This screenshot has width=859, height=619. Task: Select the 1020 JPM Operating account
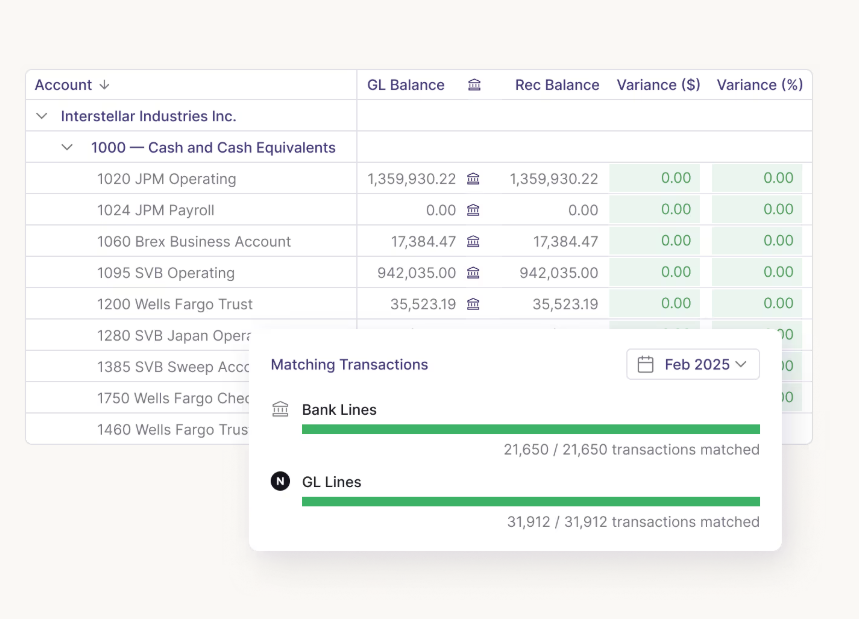point(166,179)
